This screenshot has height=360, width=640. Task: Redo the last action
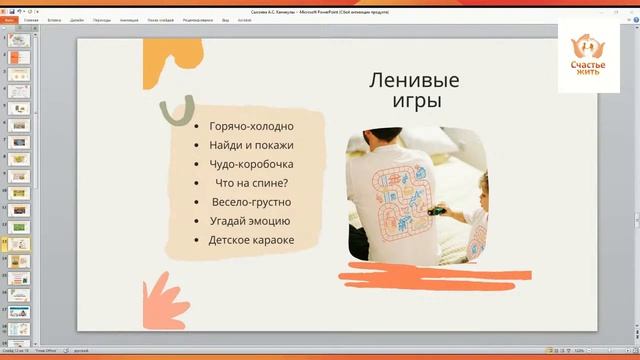pos(30,12)
